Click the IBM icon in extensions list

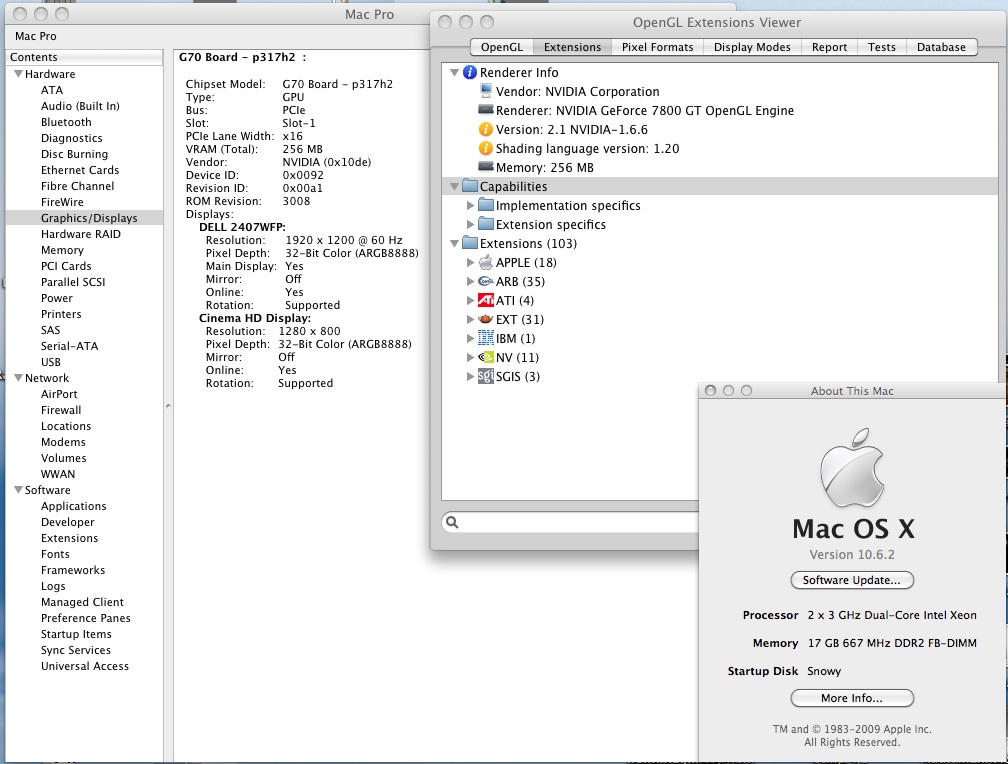tap(486, 338)
